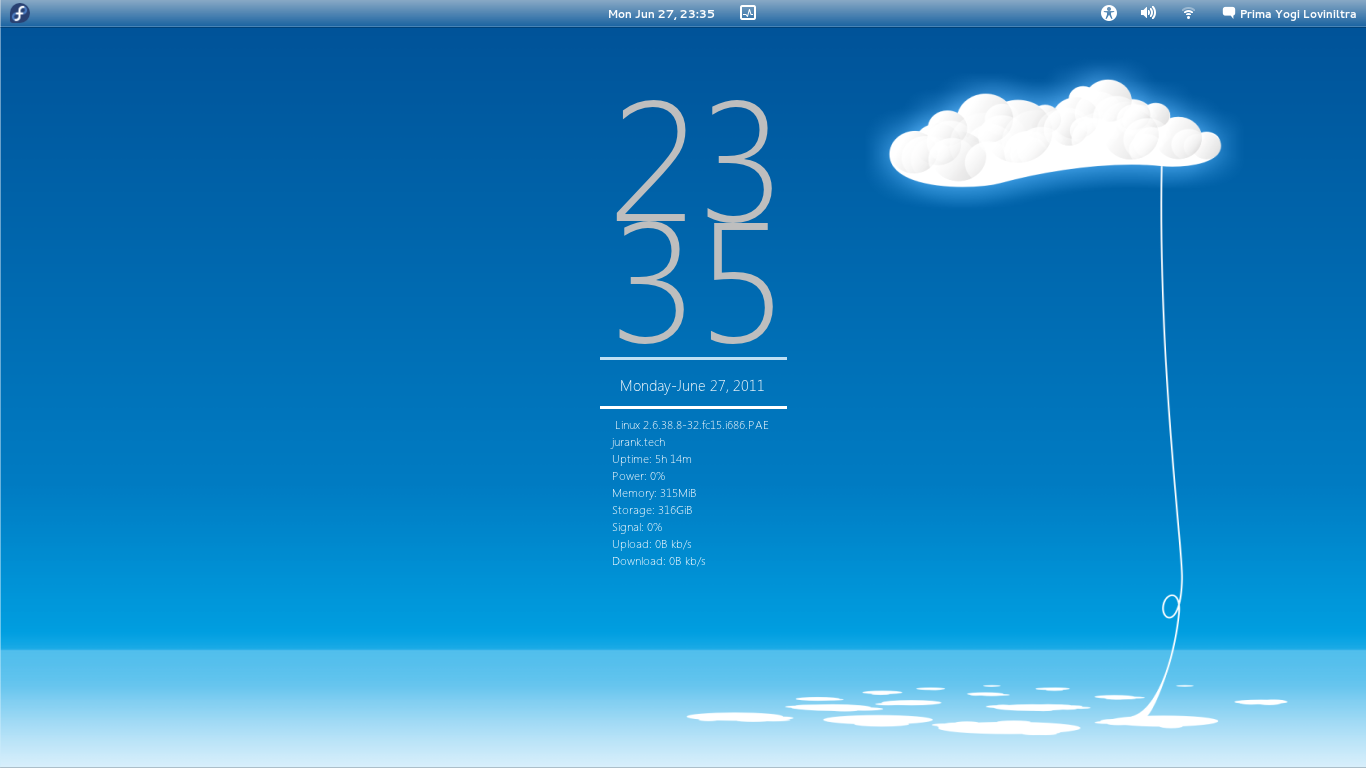Click the Download: 0B kb/s line
This screenshot has width=1366, height=768.
pyautogui.click(x=659, y=561)
